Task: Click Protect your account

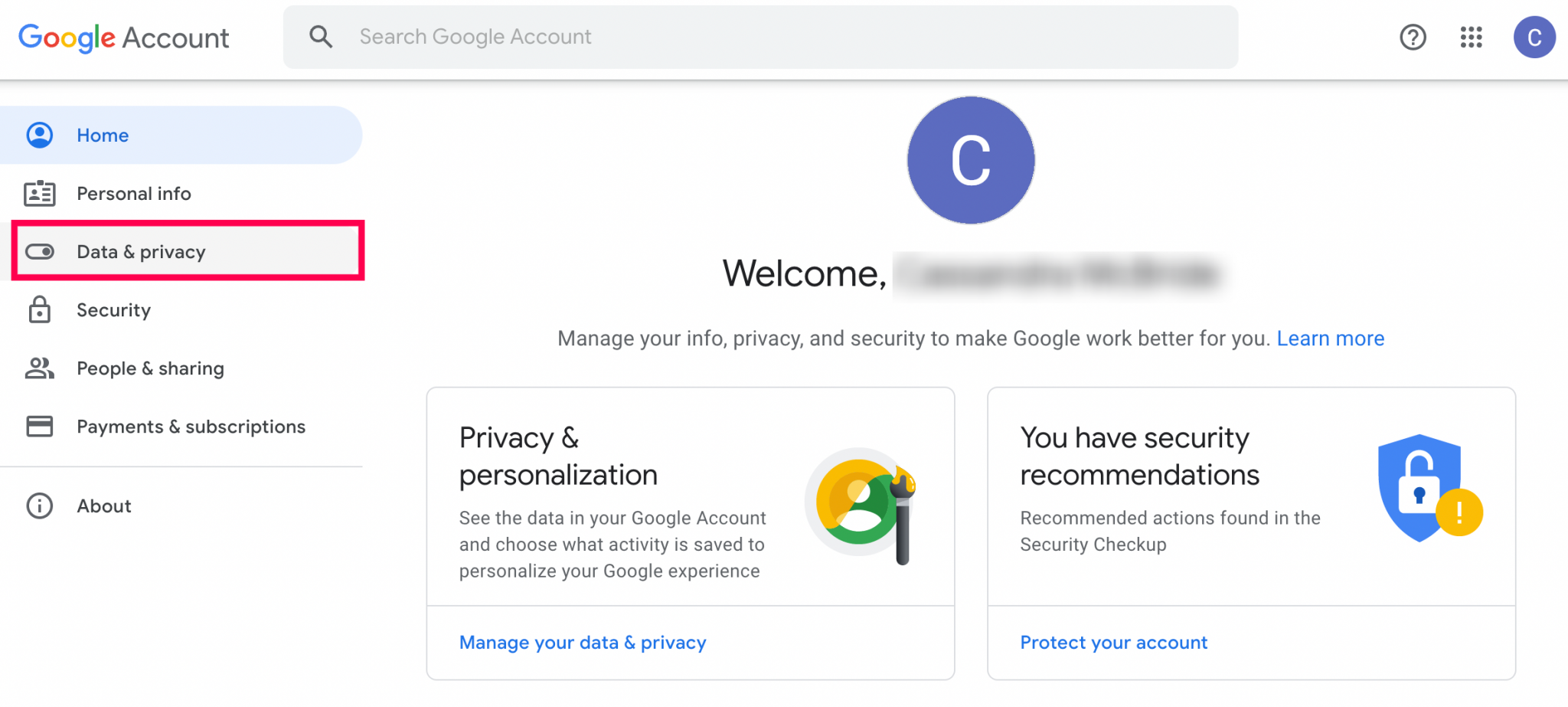Action: (x=1113, y=642)
